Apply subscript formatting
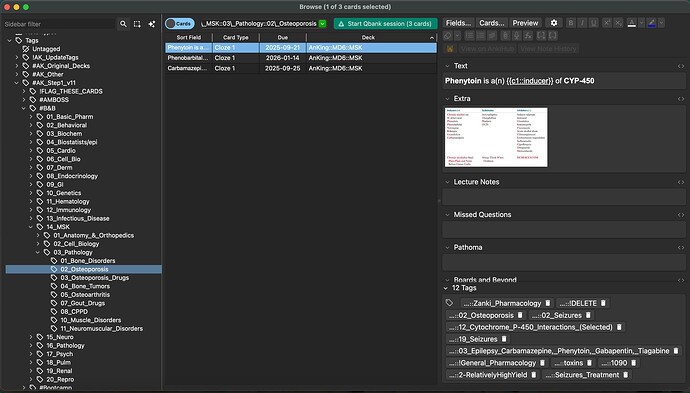Screen dimensions: 690x393 coord(618,23)
